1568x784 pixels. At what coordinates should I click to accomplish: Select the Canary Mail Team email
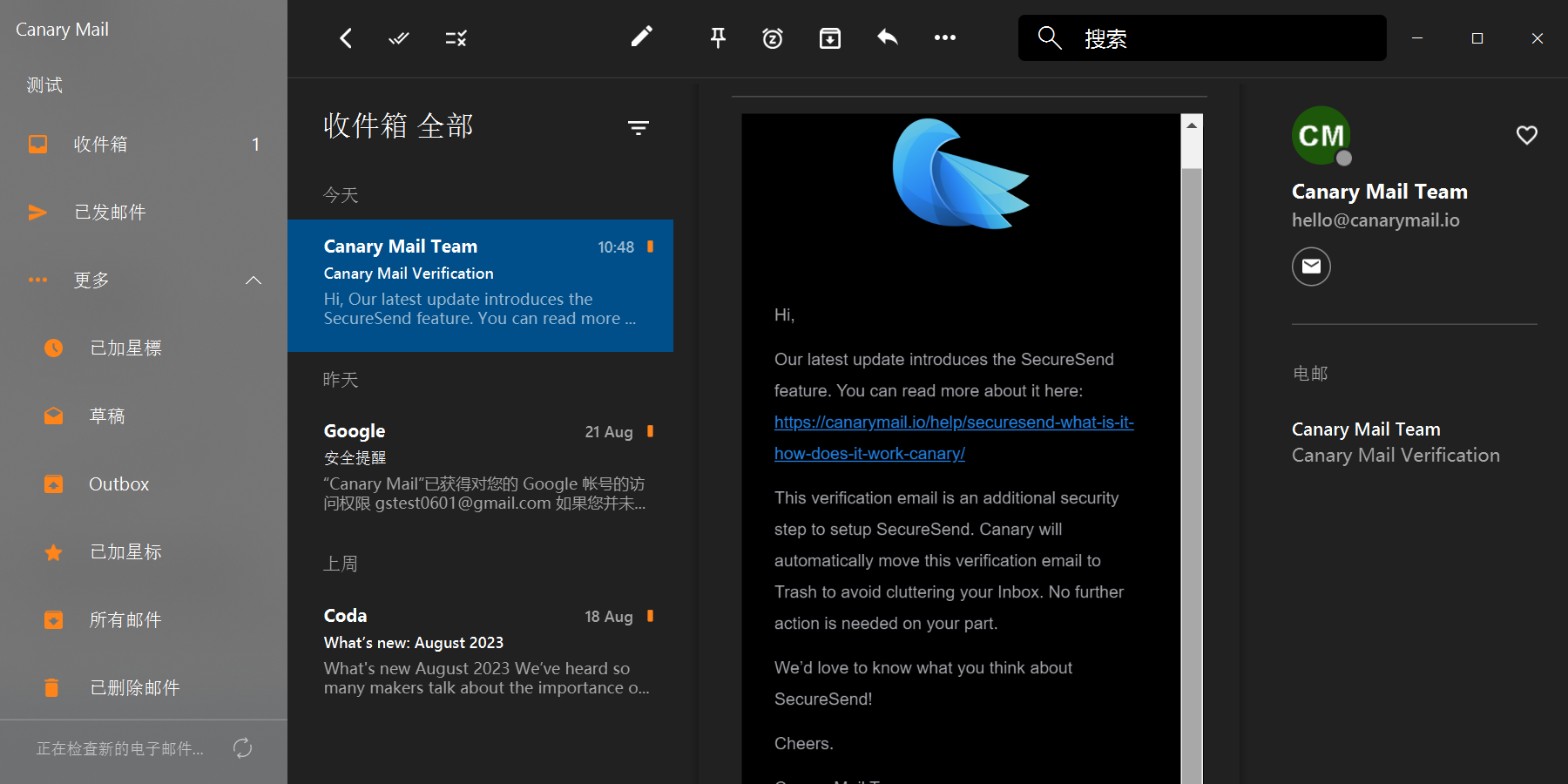[x=480, y=286]
